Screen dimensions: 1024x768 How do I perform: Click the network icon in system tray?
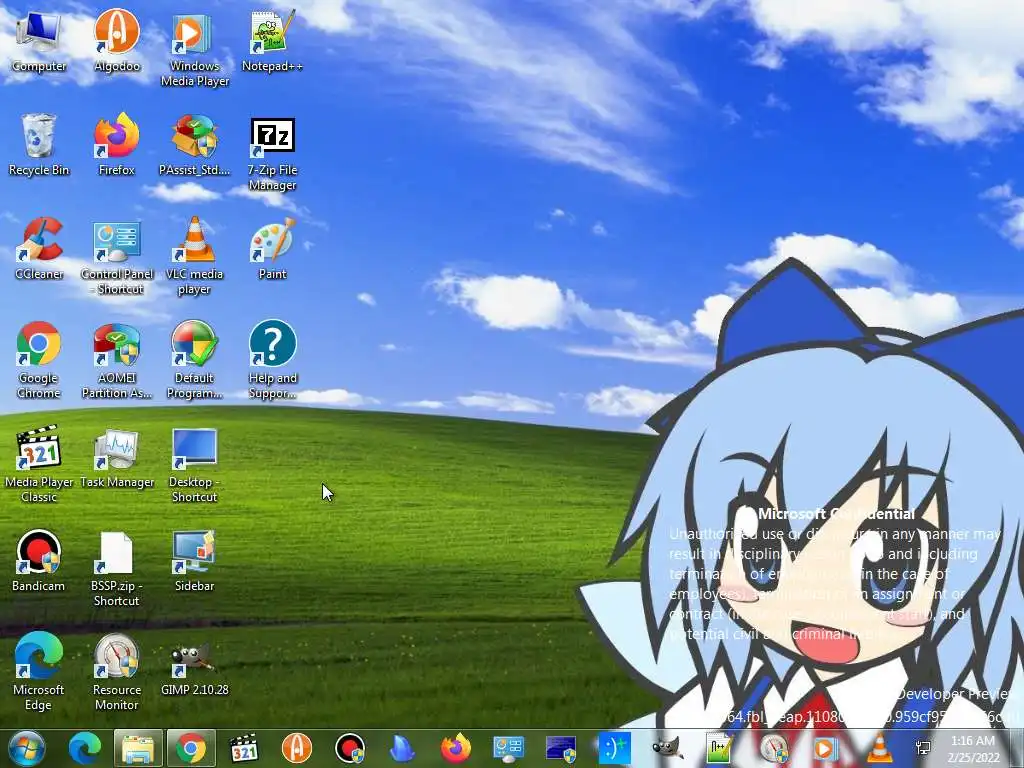click(x=923, y=748)
